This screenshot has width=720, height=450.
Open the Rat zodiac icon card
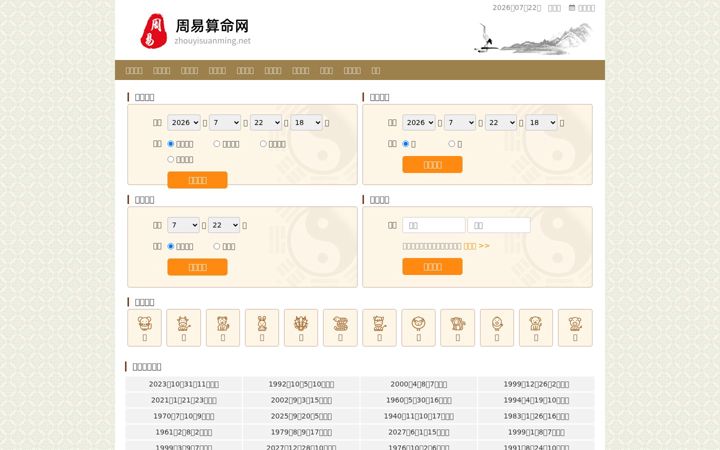point(144,328)
